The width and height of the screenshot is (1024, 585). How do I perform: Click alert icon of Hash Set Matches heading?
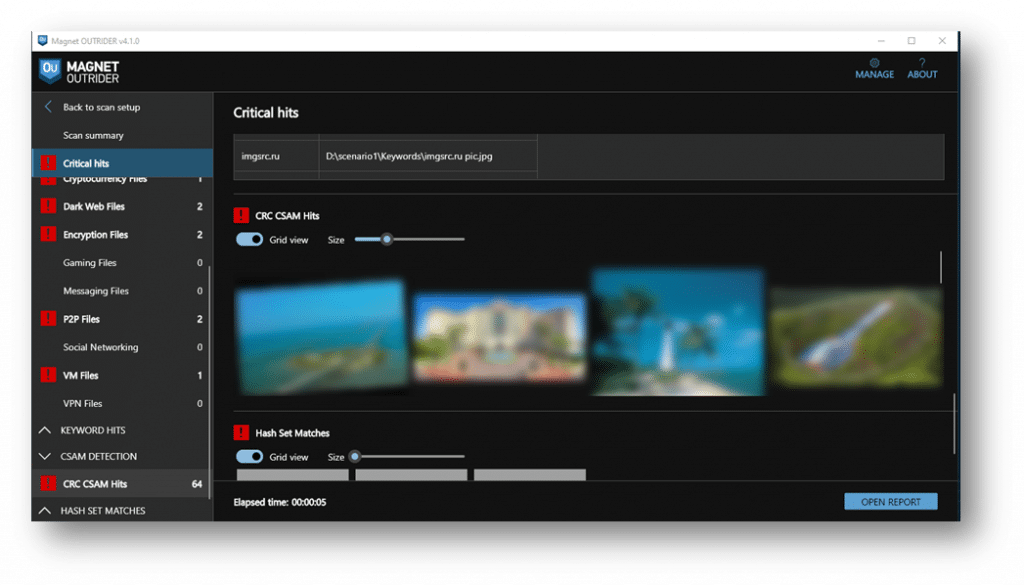241,432
